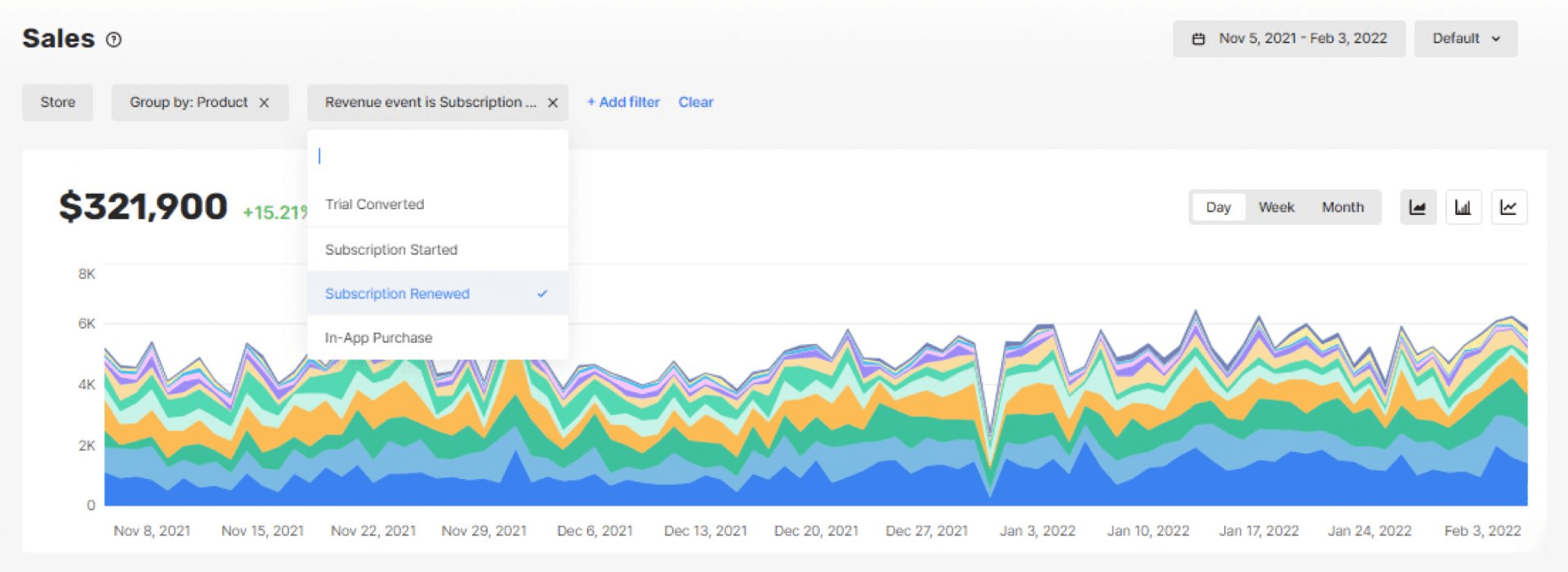Focus the filter search input field
The width and height of the screenshot is (1568, 572).
click(438, 155)
